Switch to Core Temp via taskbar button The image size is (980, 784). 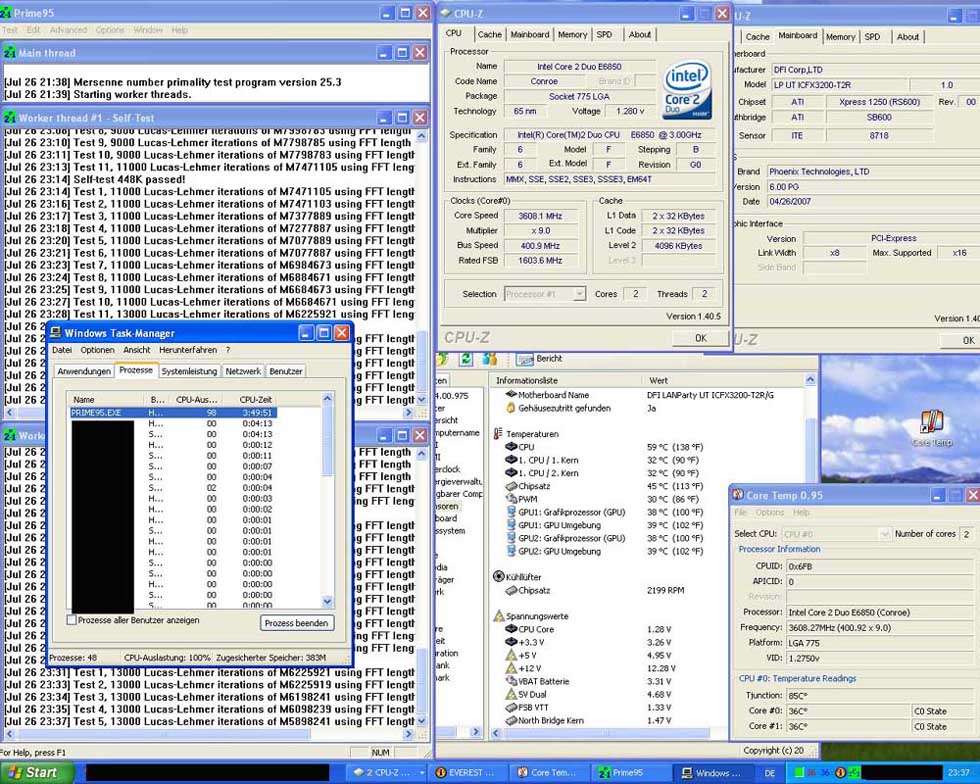pyautogui.click(x=548, y=773)
